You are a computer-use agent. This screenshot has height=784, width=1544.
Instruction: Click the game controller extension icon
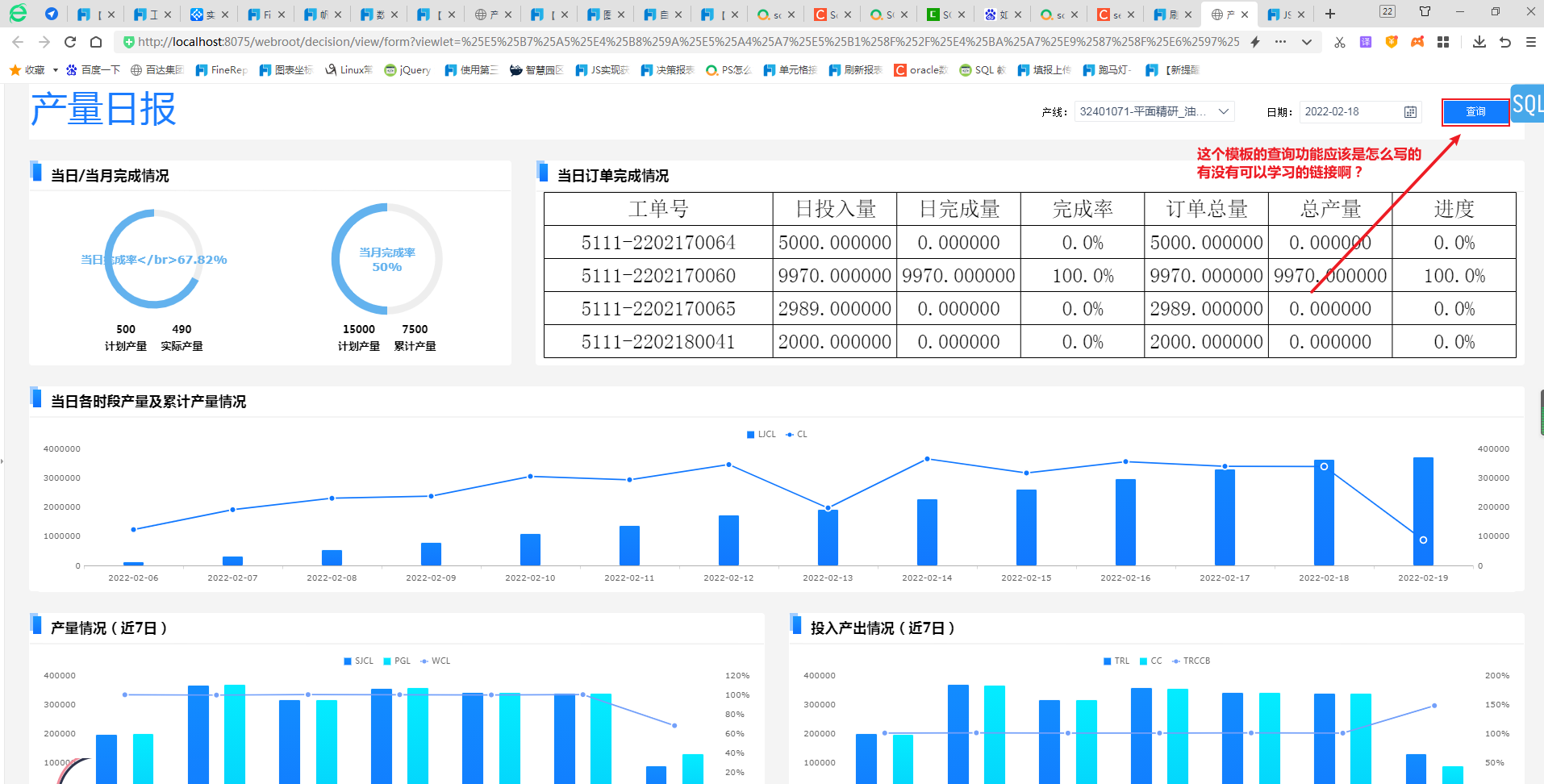[1417, 42]
